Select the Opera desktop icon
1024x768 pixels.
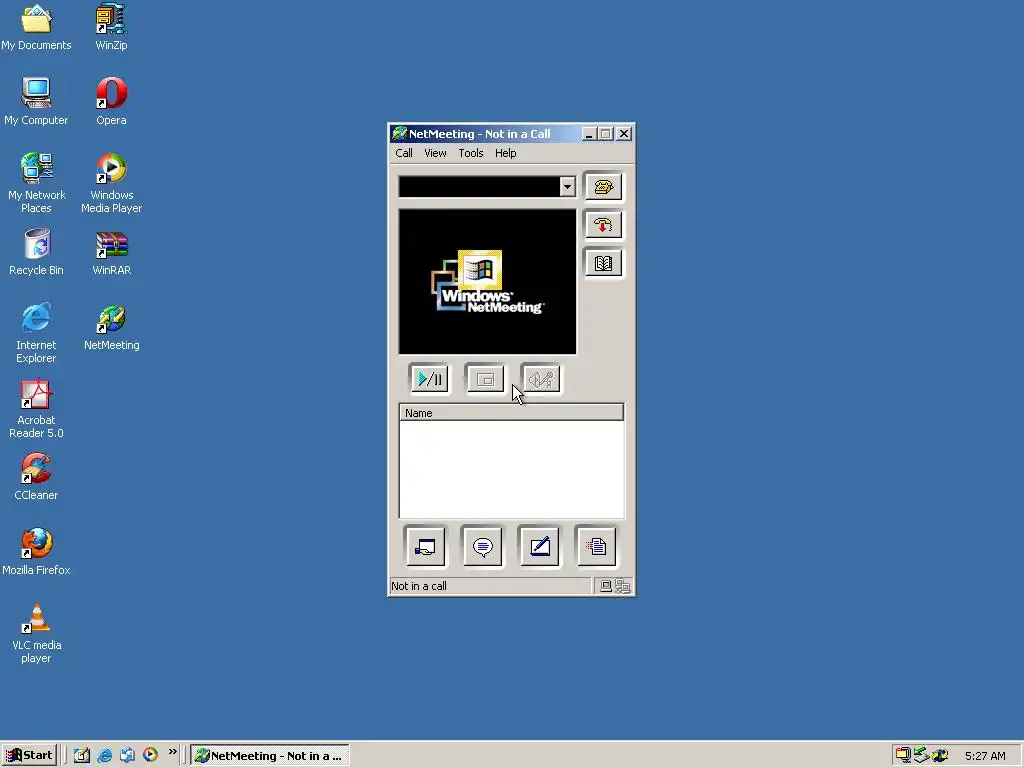click(111, 103)
